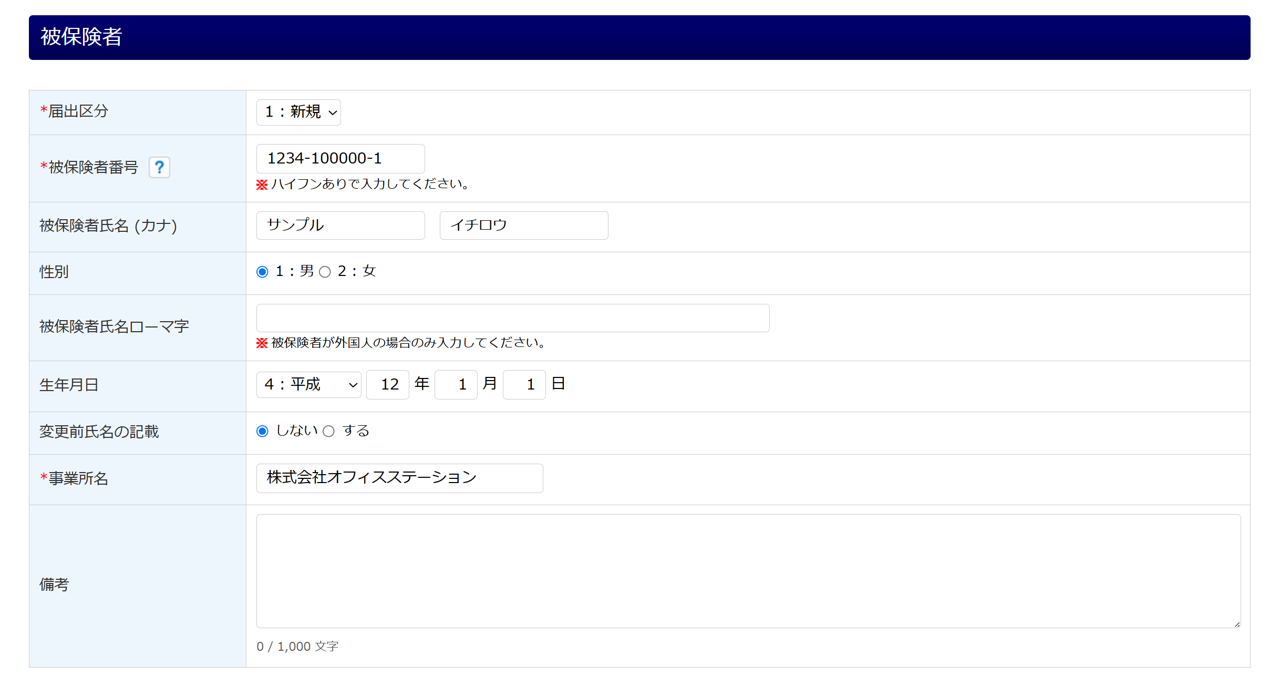Image resolution: width=1280 pixels, height=686 pixels.
Task: Click the 被保険者番号 field with 1234-100000-1
Action: [340, 158]
